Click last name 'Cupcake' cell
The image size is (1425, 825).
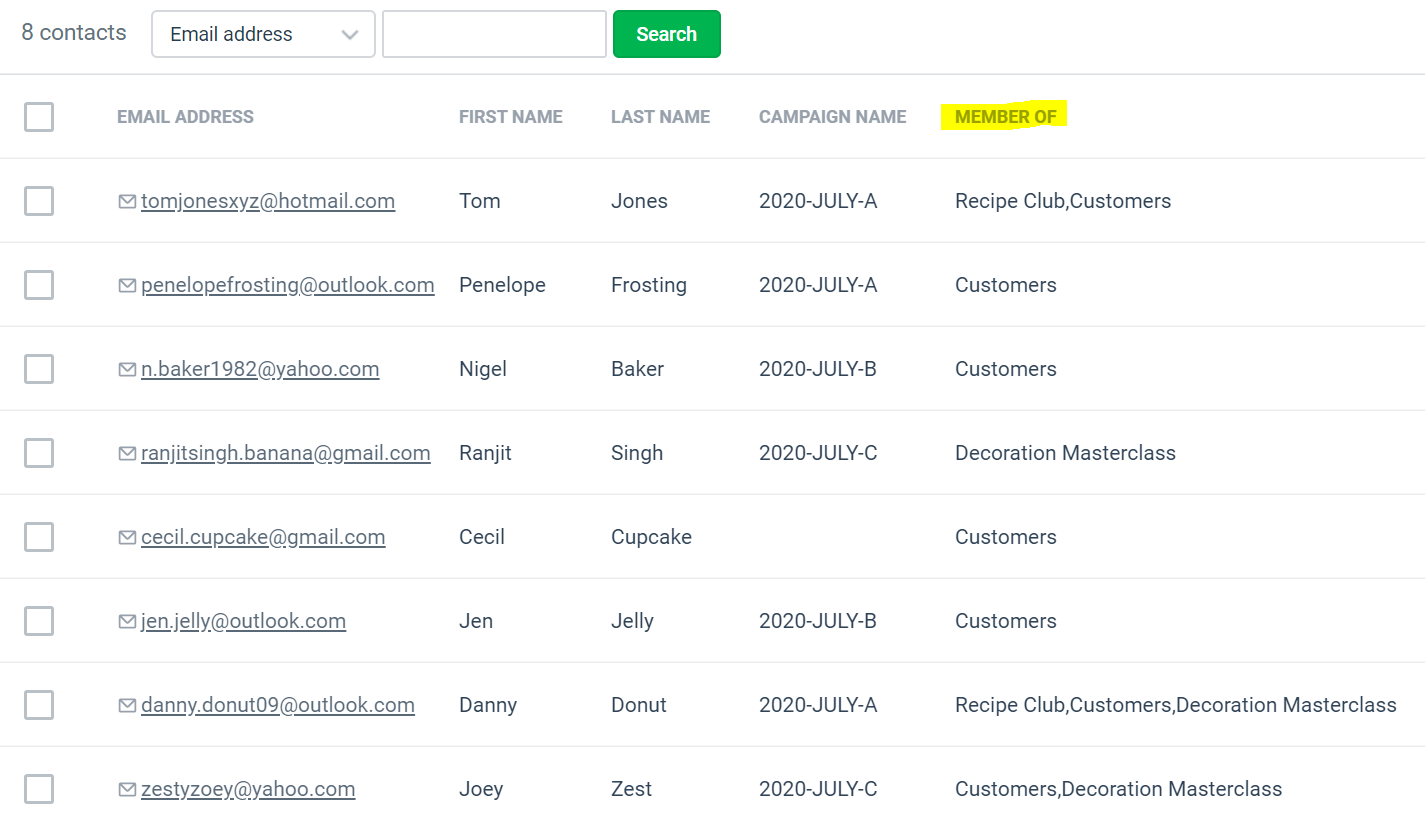(x=651, y=537)
